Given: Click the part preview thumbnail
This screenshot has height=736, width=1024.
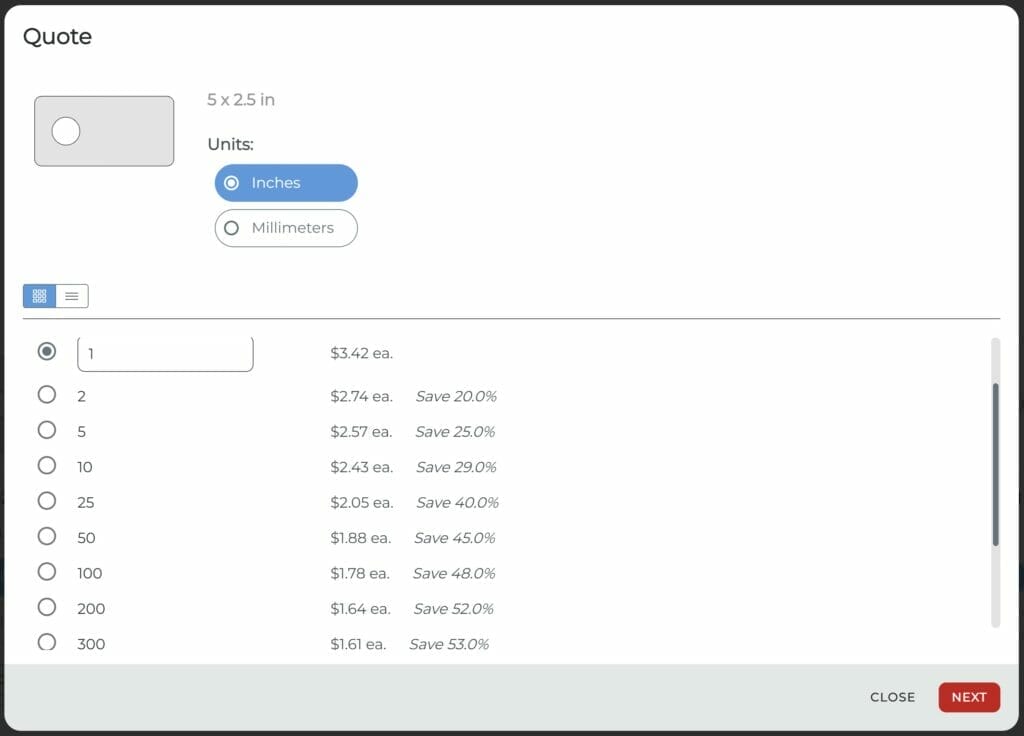Looking at the screenshot, I should coord(104,131).
